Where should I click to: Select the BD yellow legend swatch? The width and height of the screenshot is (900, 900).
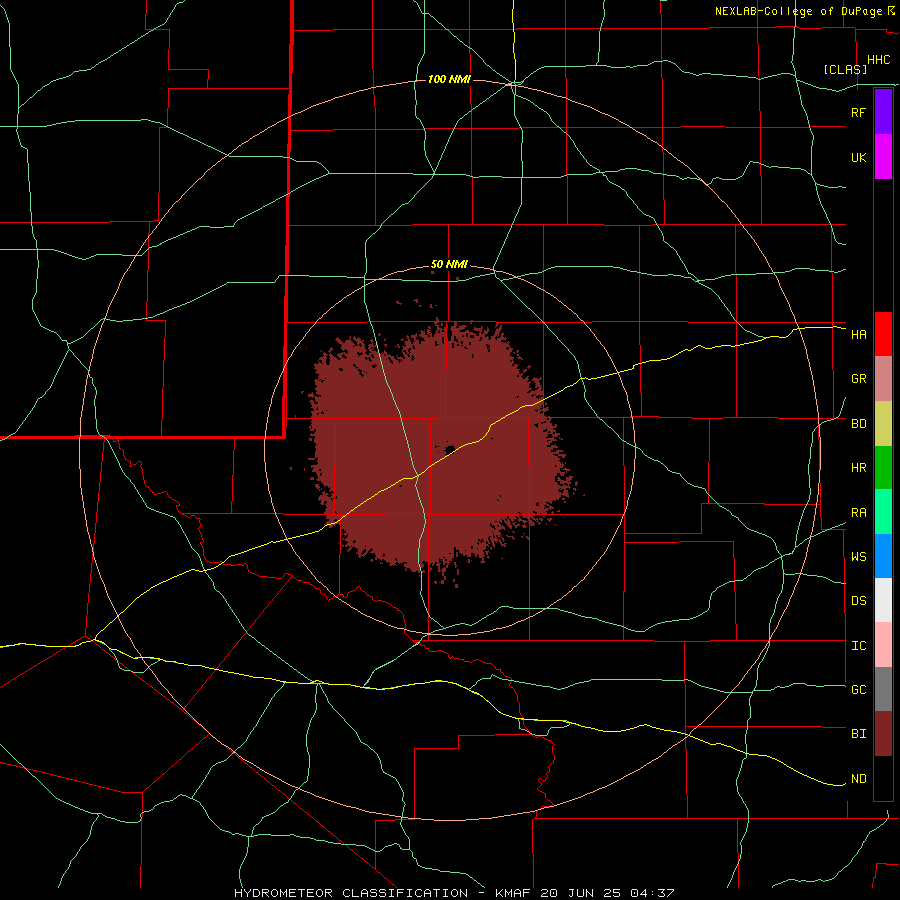point(883,424)
